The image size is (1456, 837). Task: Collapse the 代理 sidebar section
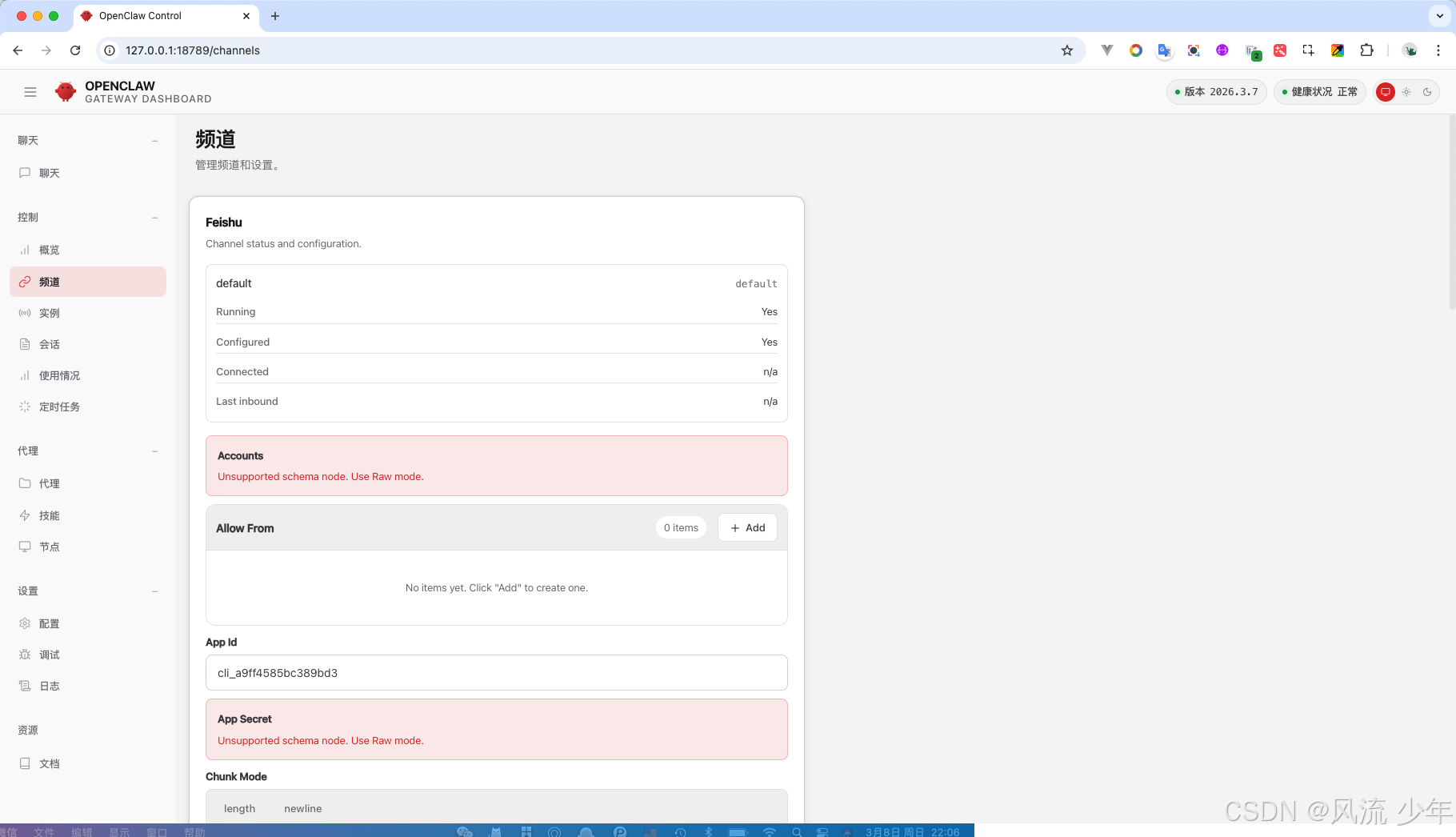coord(154,451)
